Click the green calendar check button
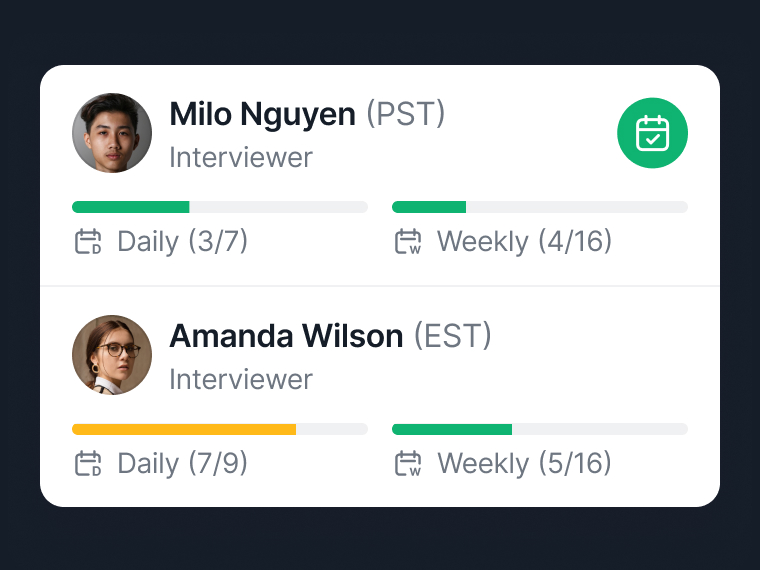The width and height of the screenshot is (760, 570). point(652,133)
